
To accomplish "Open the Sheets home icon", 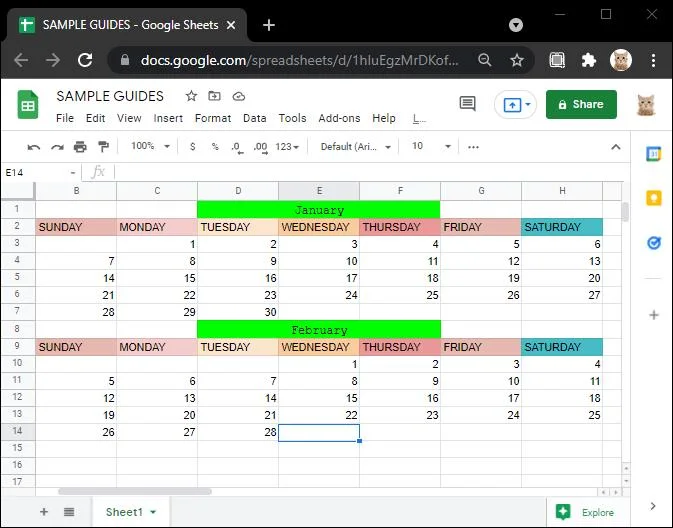I will tap(28, 104).
